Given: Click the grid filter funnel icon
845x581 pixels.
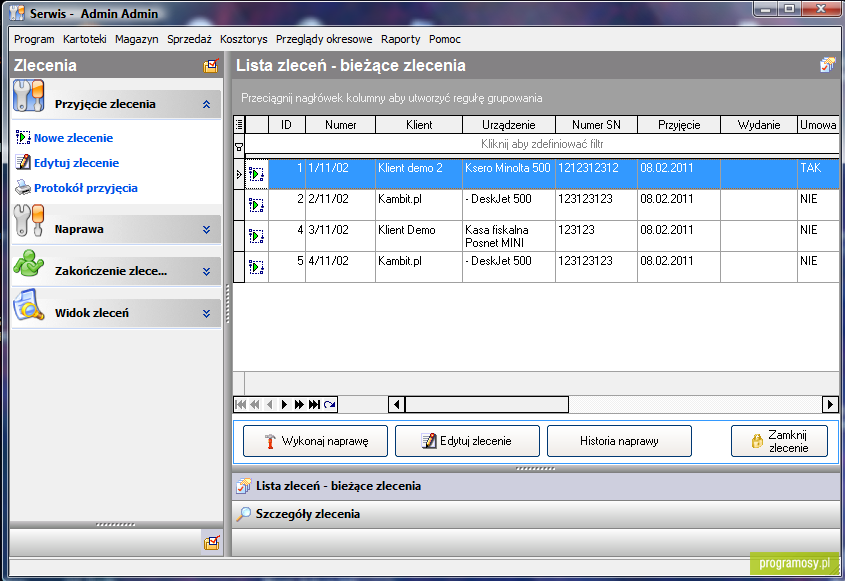Looking at the screenshot, I should [239, 147].
